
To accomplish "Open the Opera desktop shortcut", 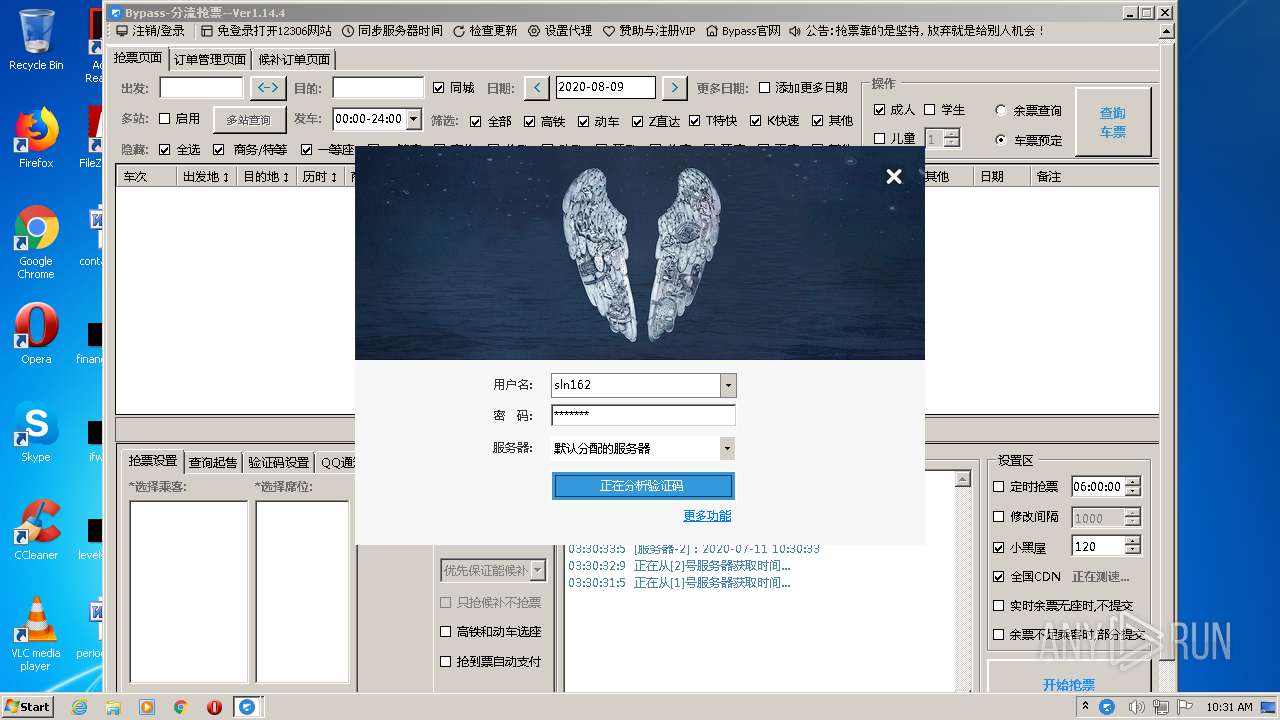I will coord(36,334).
